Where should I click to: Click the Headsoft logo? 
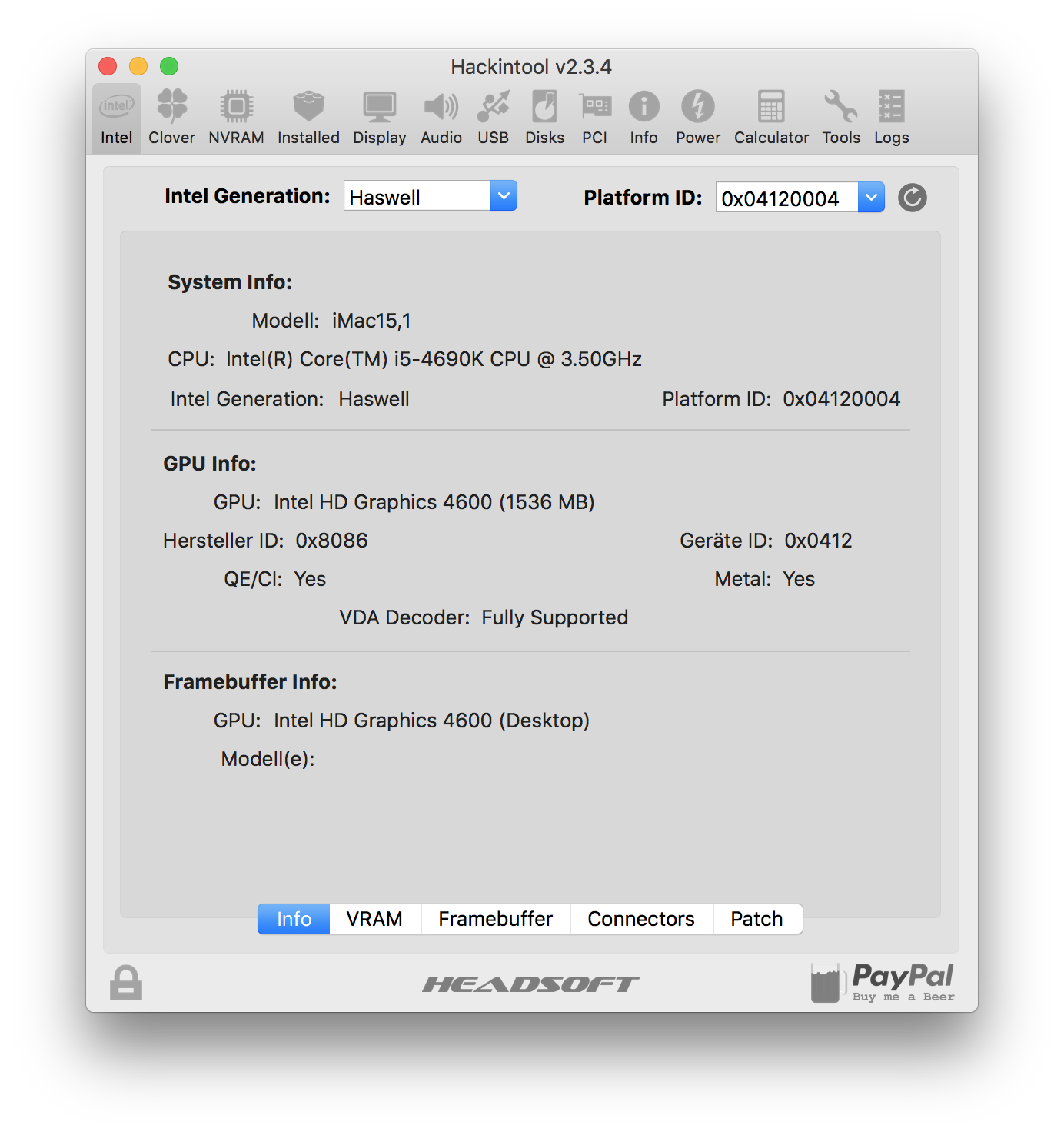pos(531,984)
